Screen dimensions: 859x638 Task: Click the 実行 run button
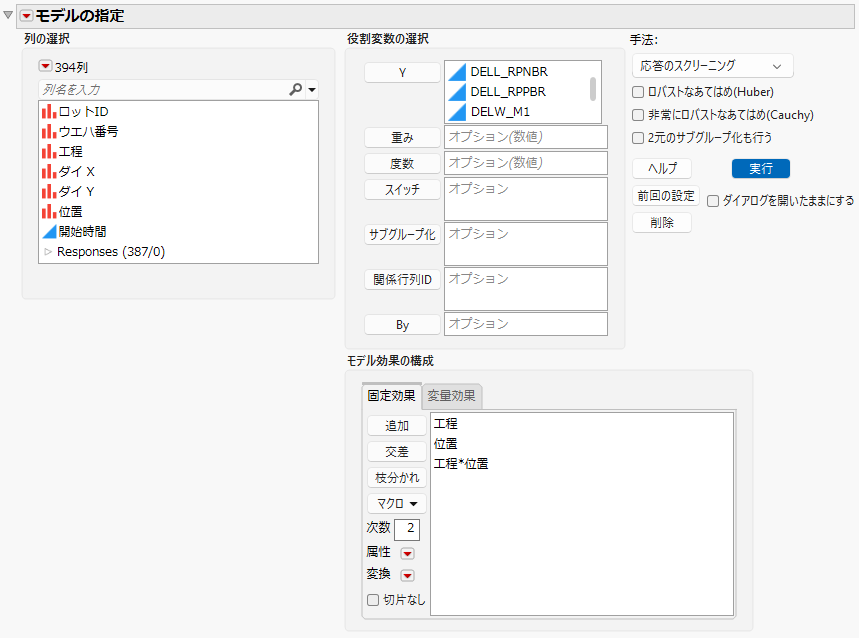[x=760, y=169]
